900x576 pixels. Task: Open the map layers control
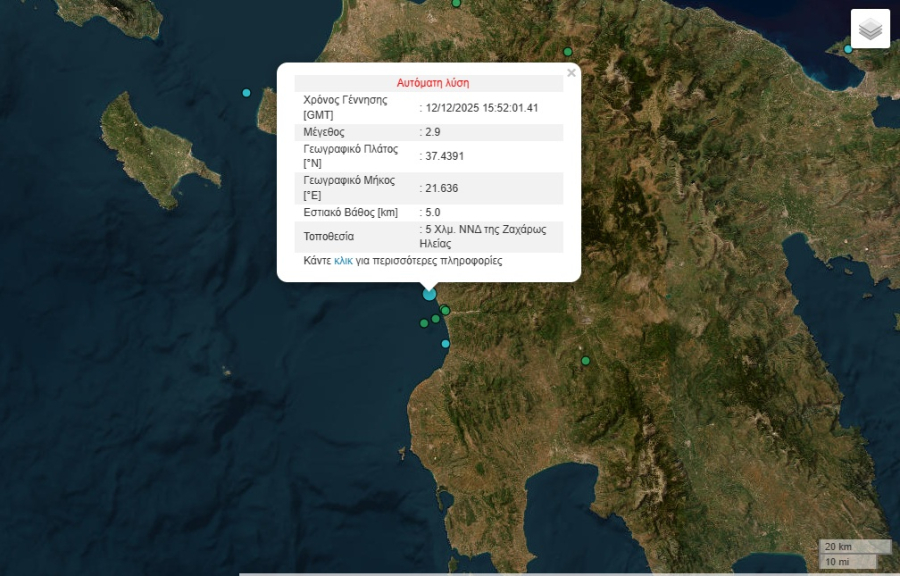click(x=870, y=29)
